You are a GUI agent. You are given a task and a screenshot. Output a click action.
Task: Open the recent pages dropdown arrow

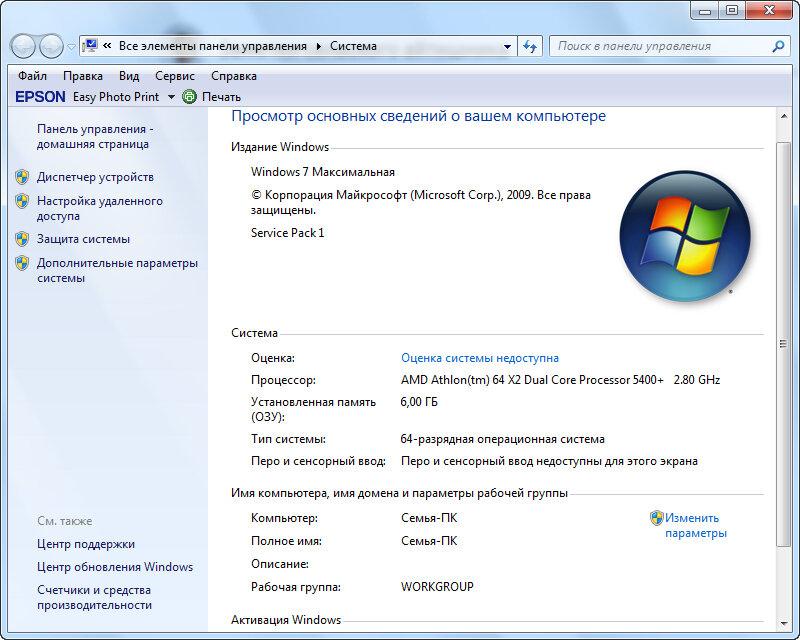(71, 47)
